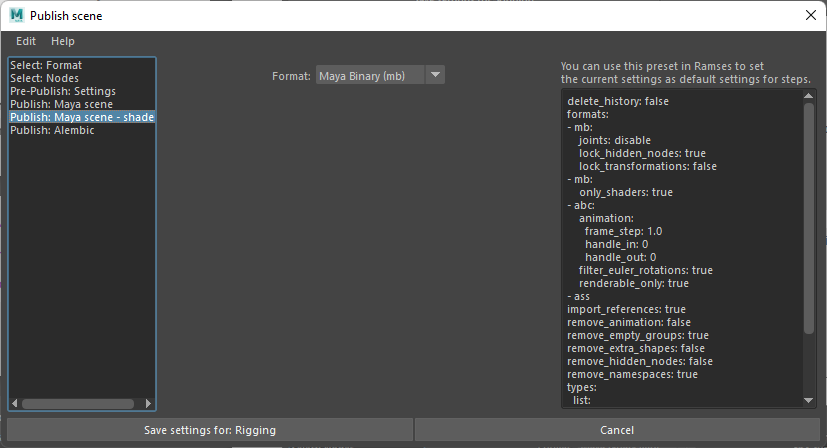827x448 pixels.
Task: Click 'import_references: true' preset line
Action: click(x=626, y=309)
